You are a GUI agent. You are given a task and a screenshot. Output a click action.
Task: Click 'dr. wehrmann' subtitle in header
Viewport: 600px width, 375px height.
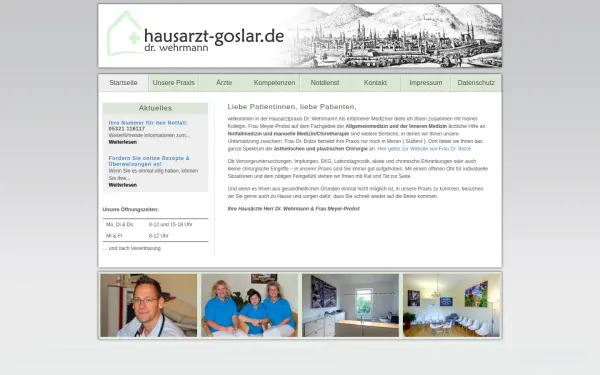pos(176,48)
